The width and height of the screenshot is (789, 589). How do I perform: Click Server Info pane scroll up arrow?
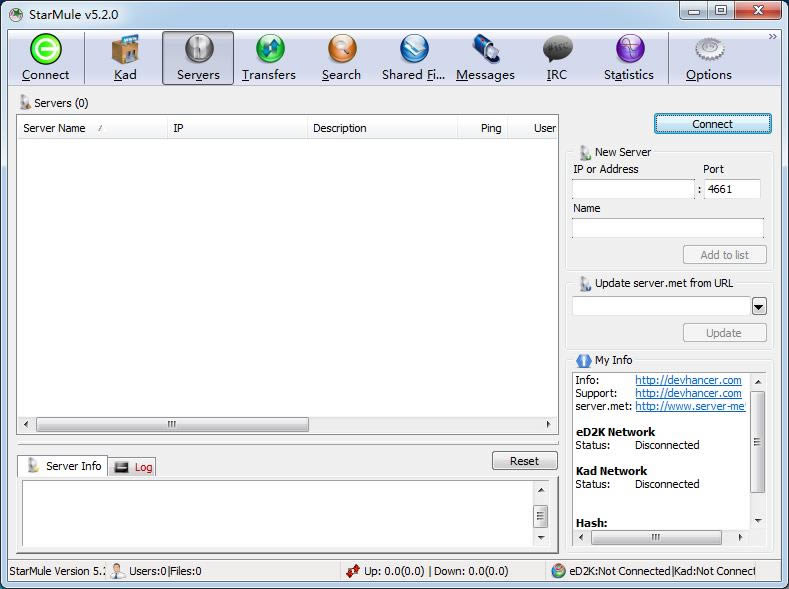(541, 490)
